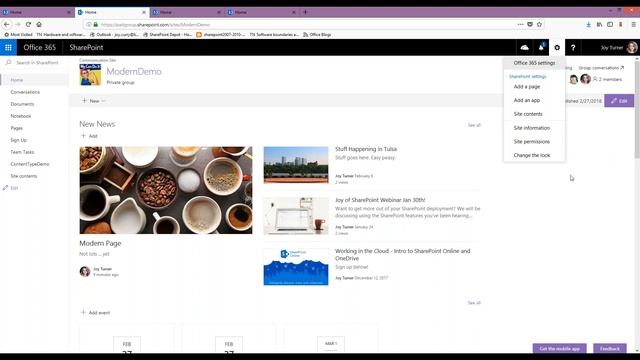Open Site contents from settings menu
Image resolution: width=640 pixels, height=360 pixels.
[528, 114]
